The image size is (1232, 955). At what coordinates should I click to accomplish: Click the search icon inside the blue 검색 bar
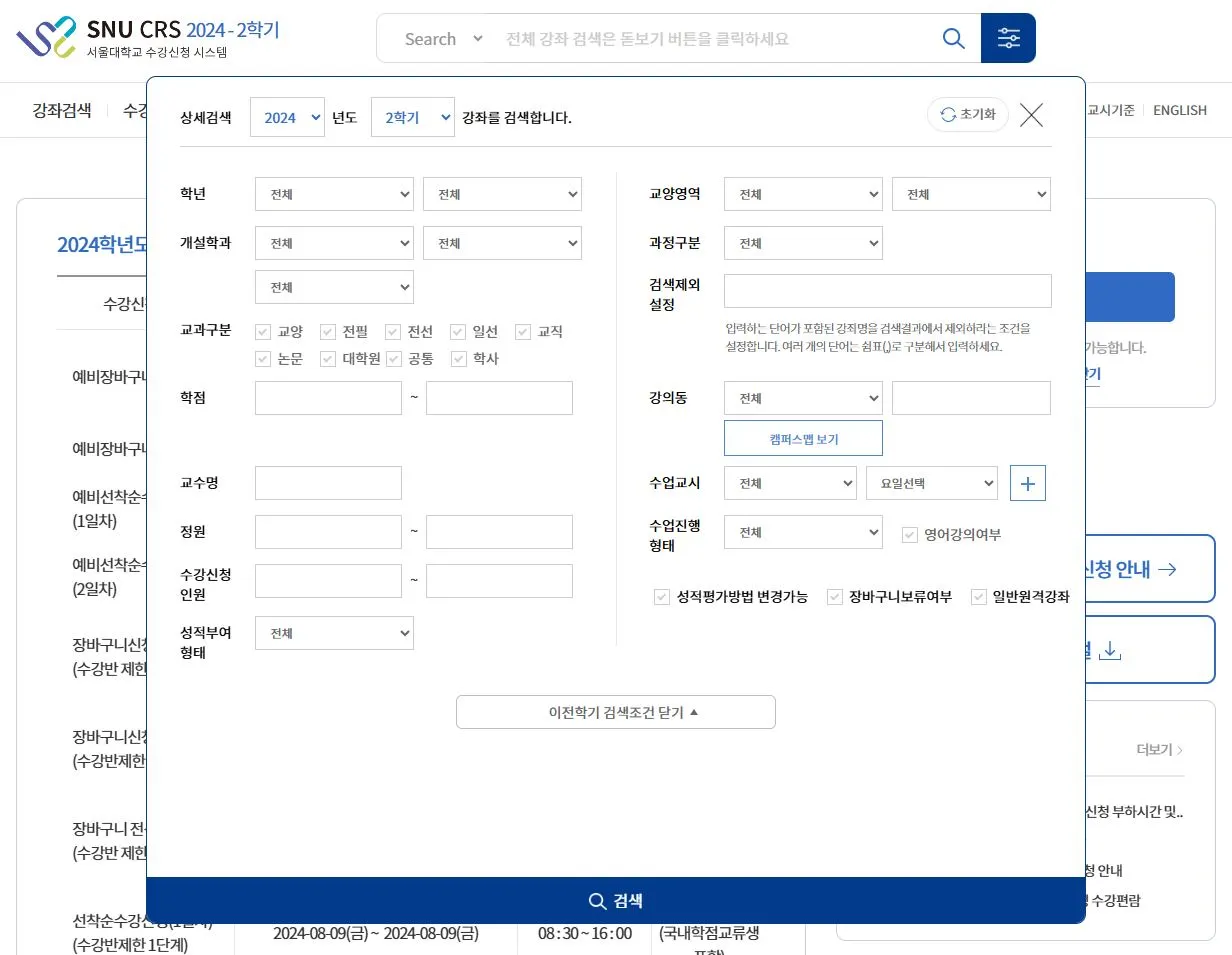[x=597, y=899]
